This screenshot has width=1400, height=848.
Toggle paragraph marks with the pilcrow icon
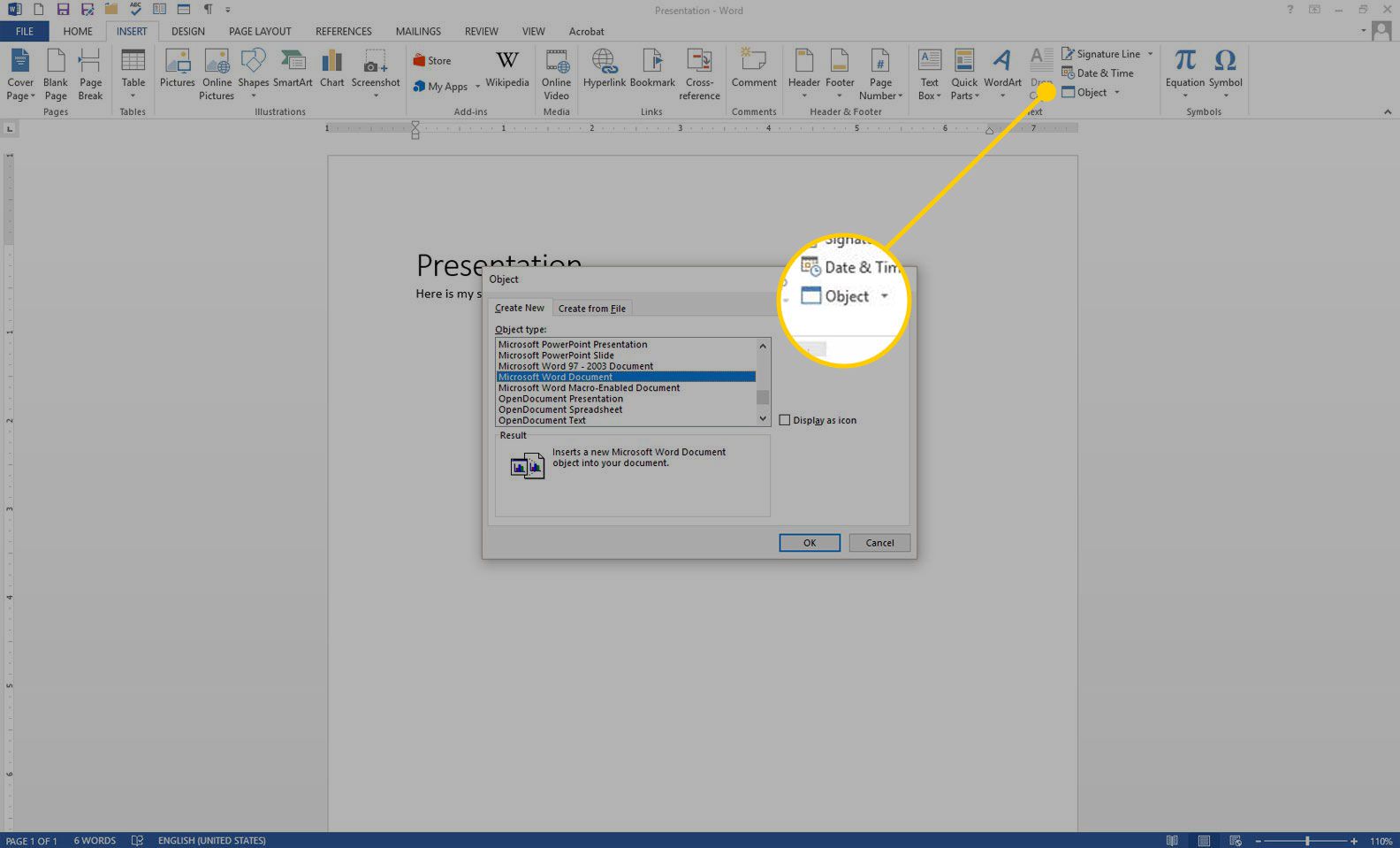coord(208,10)
